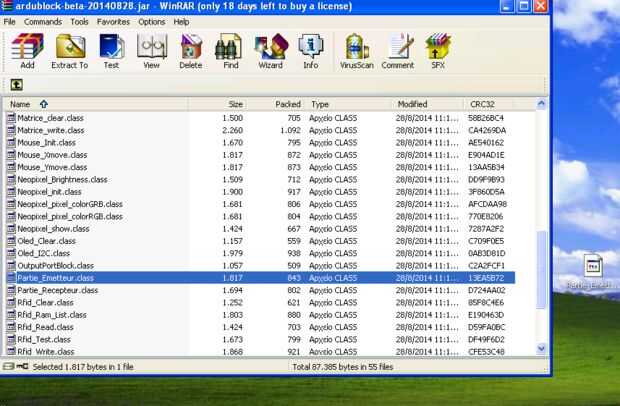The width and height of the screenshot is (620, 406).
Task: Sort list by Packed column header
Action: [x=276, y=104]
